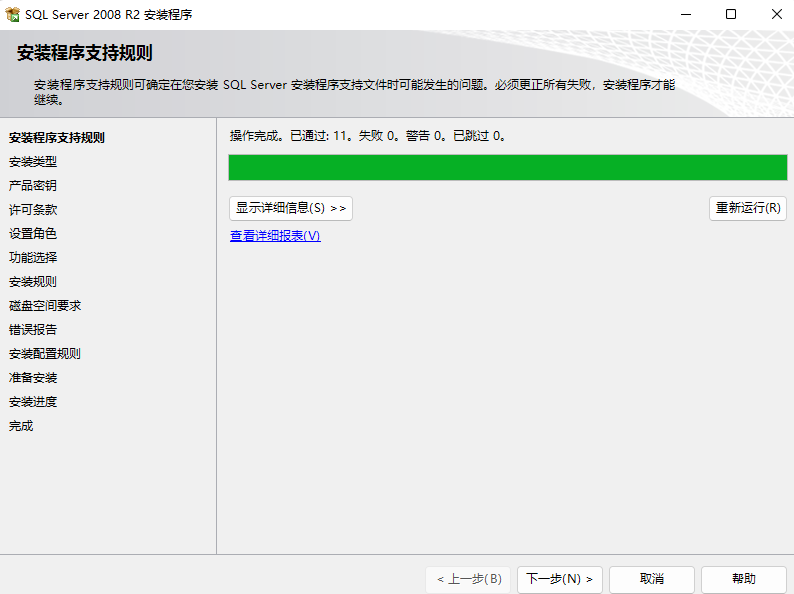Click 下一步(N) to continue

click(560, 579)
